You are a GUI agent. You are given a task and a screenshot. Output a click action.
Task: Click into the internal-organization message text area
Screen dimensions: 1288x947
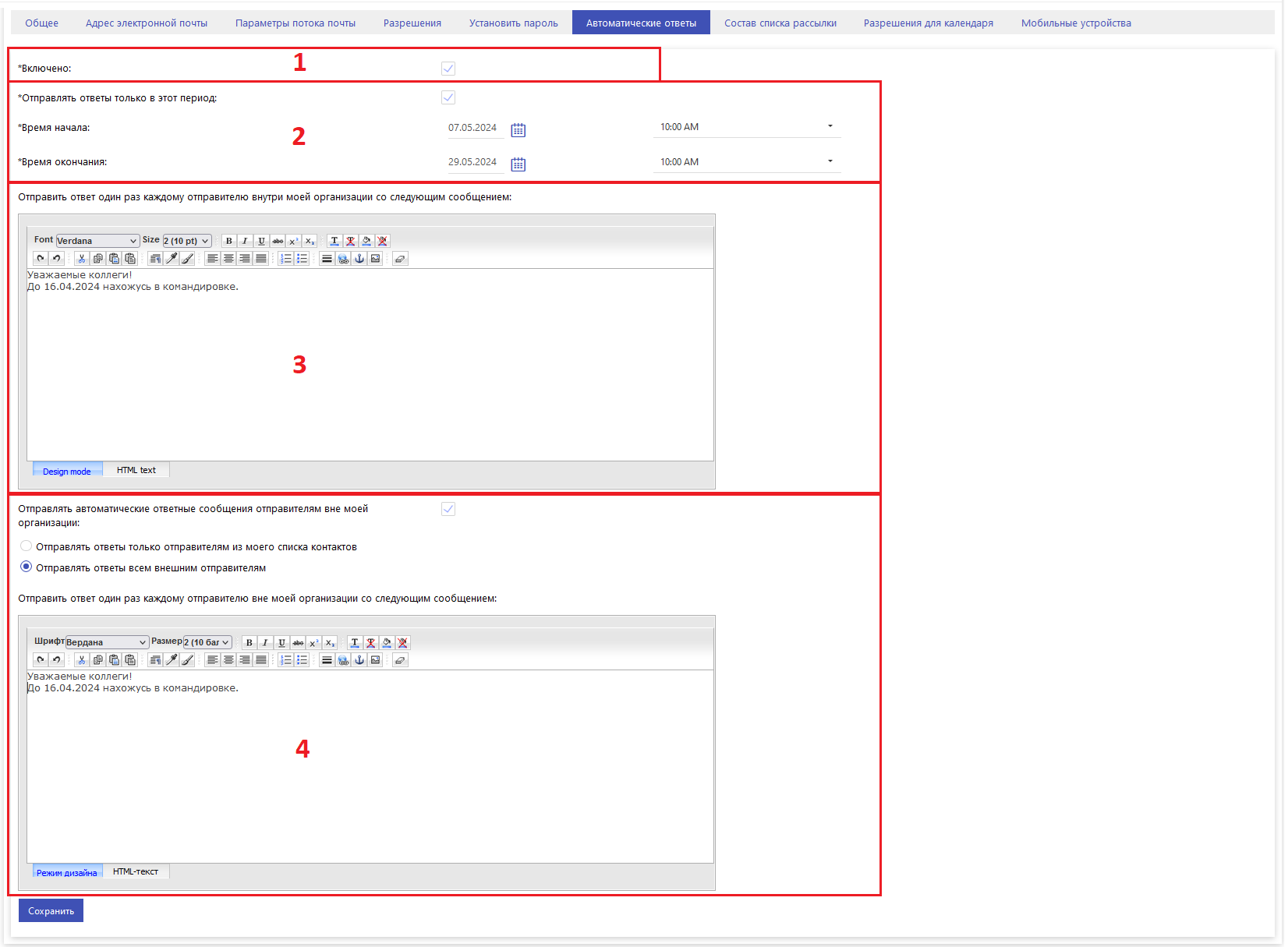coord(370,365)
